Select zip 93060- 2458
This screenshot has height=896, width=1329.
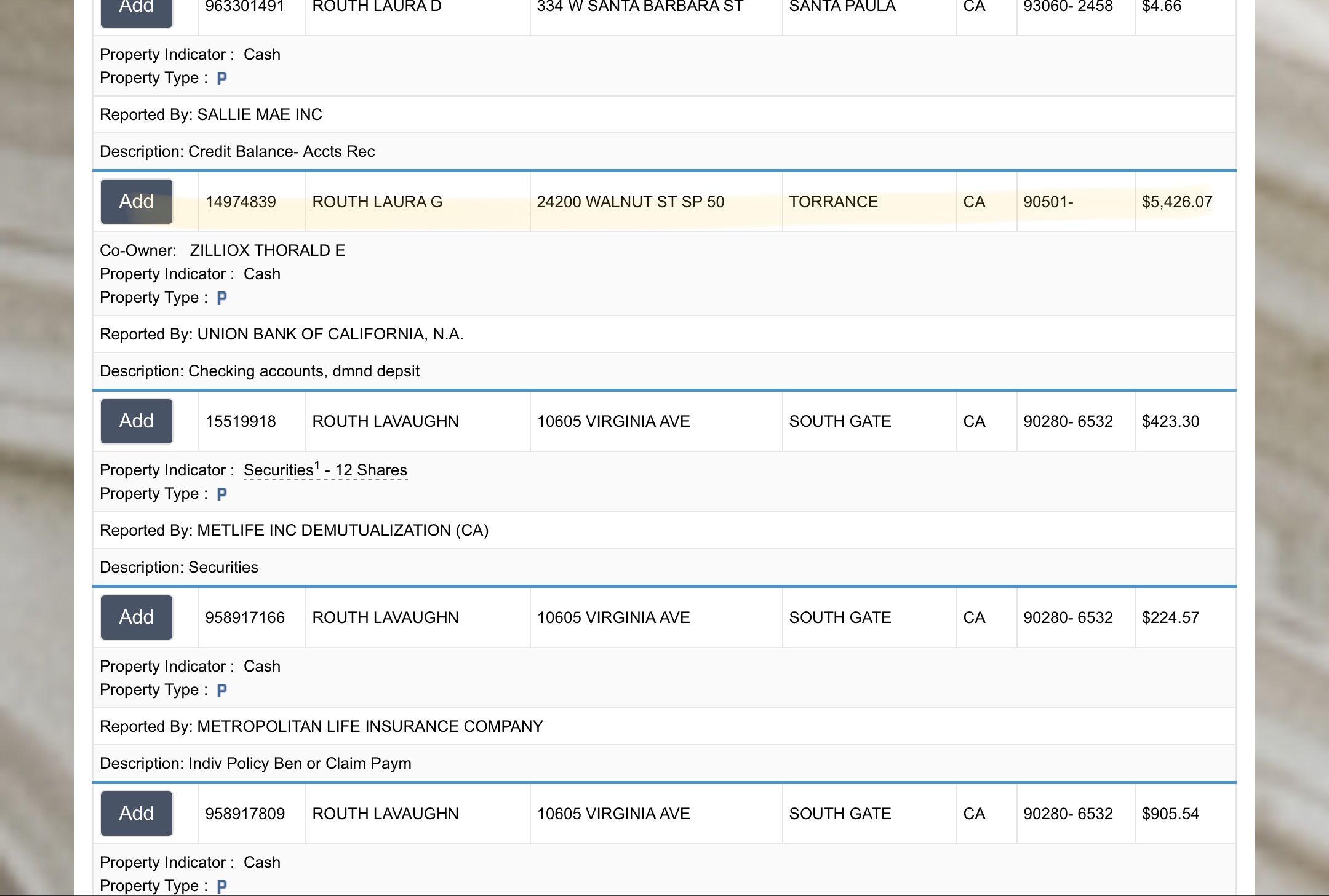pos(1068,7)
